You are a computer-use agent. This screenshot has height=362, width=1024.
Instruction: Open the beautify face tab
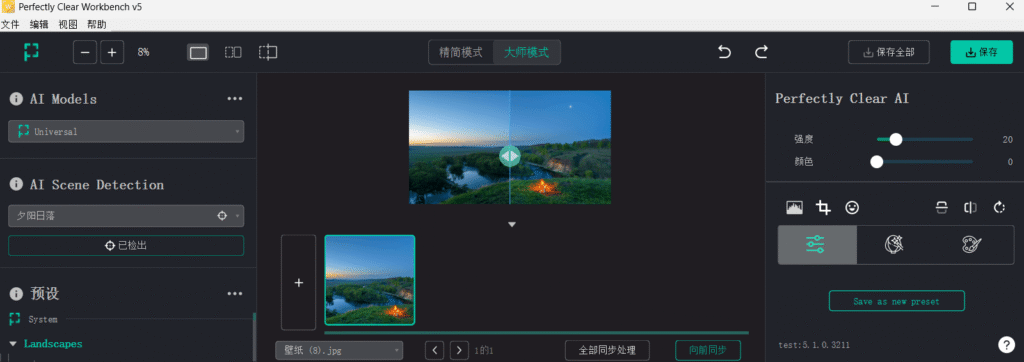(x=893, y=245)
